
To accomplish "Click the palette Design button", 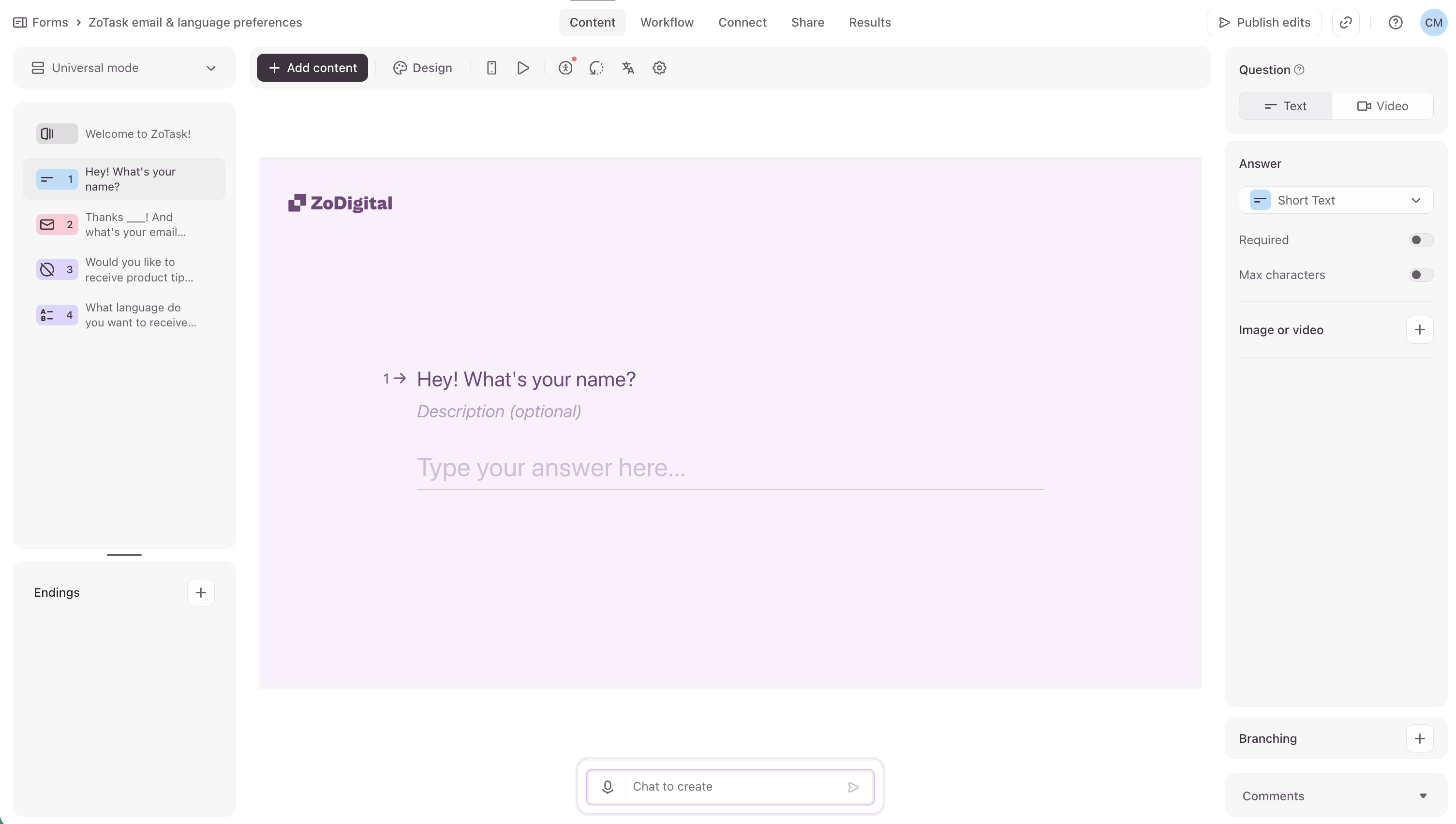I will [422, 68].
